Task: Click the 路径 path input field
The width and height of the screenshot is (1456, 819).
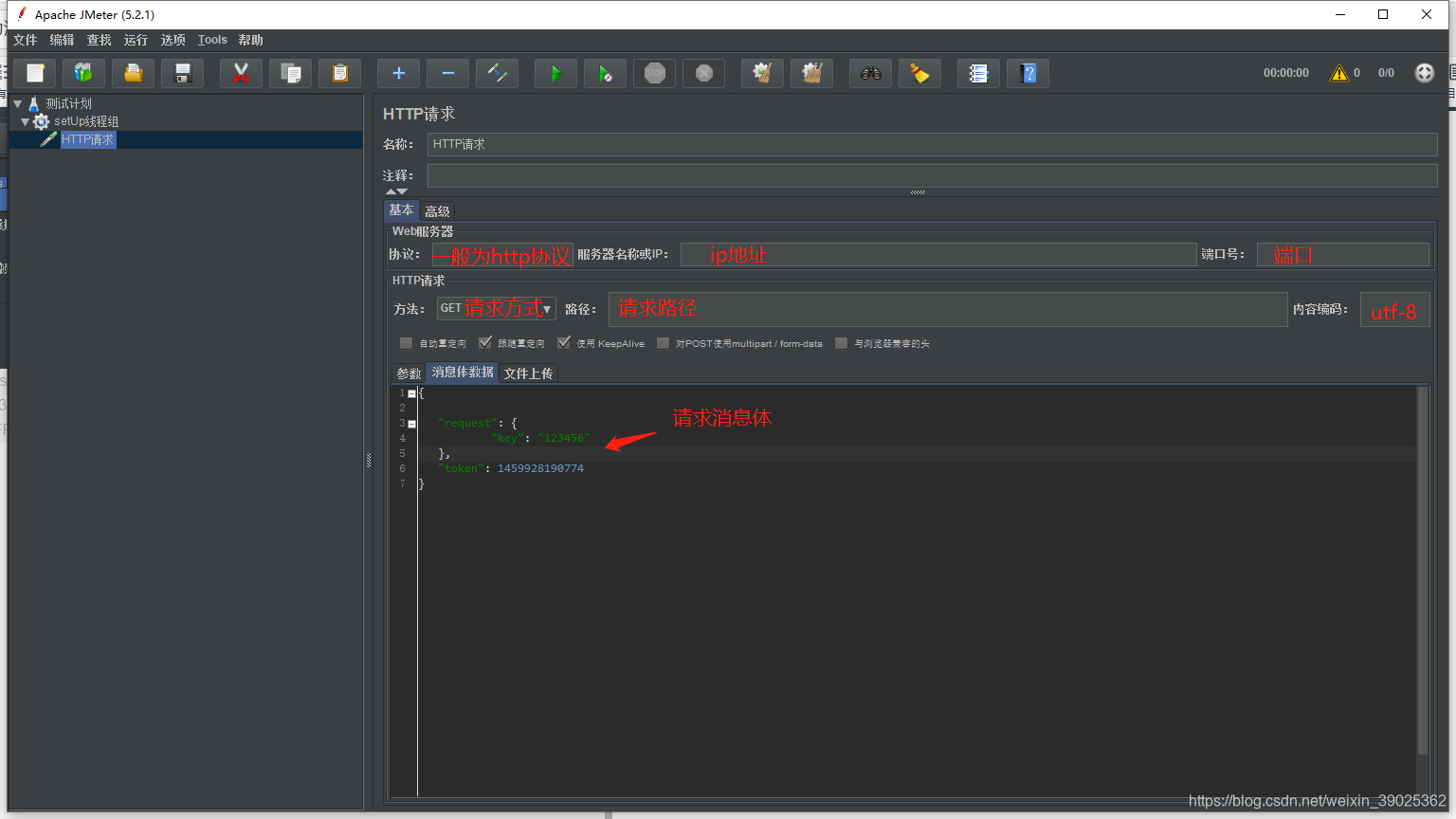Action: pyautogui.click(x=948, y=309)
